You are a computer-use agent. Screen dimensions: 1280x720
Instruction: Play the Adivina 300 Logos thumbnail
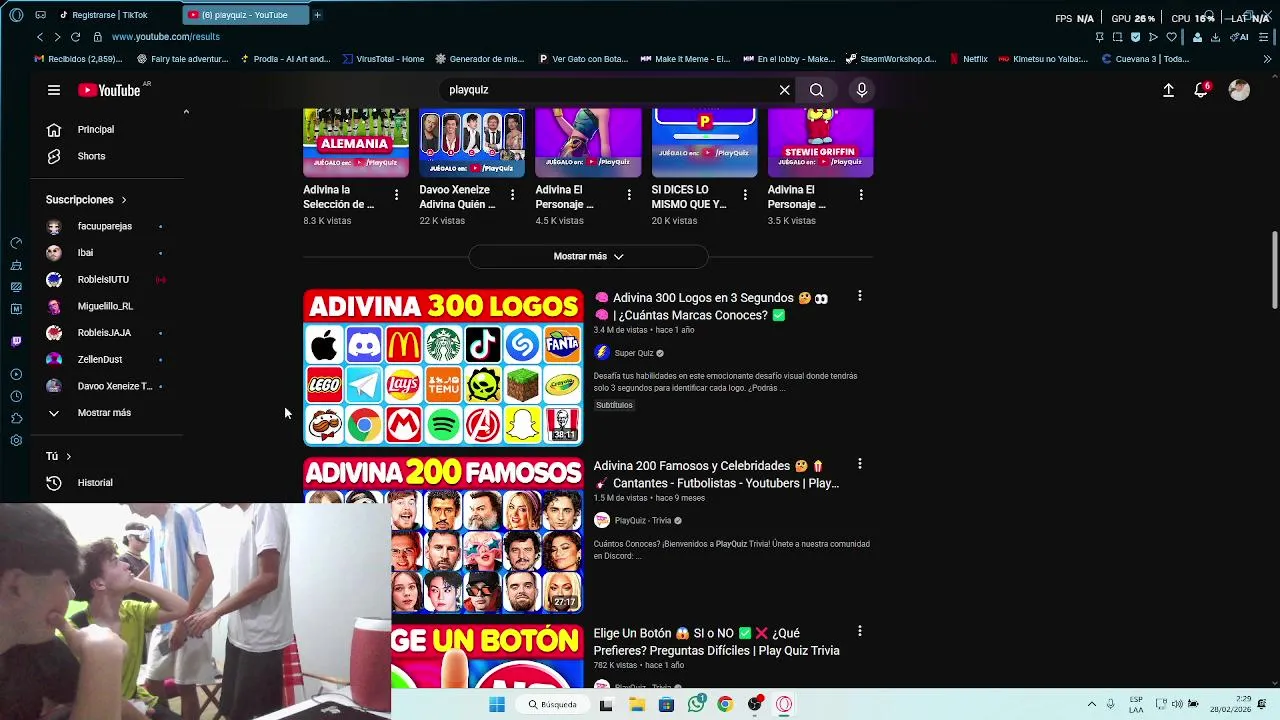point(443,367)
